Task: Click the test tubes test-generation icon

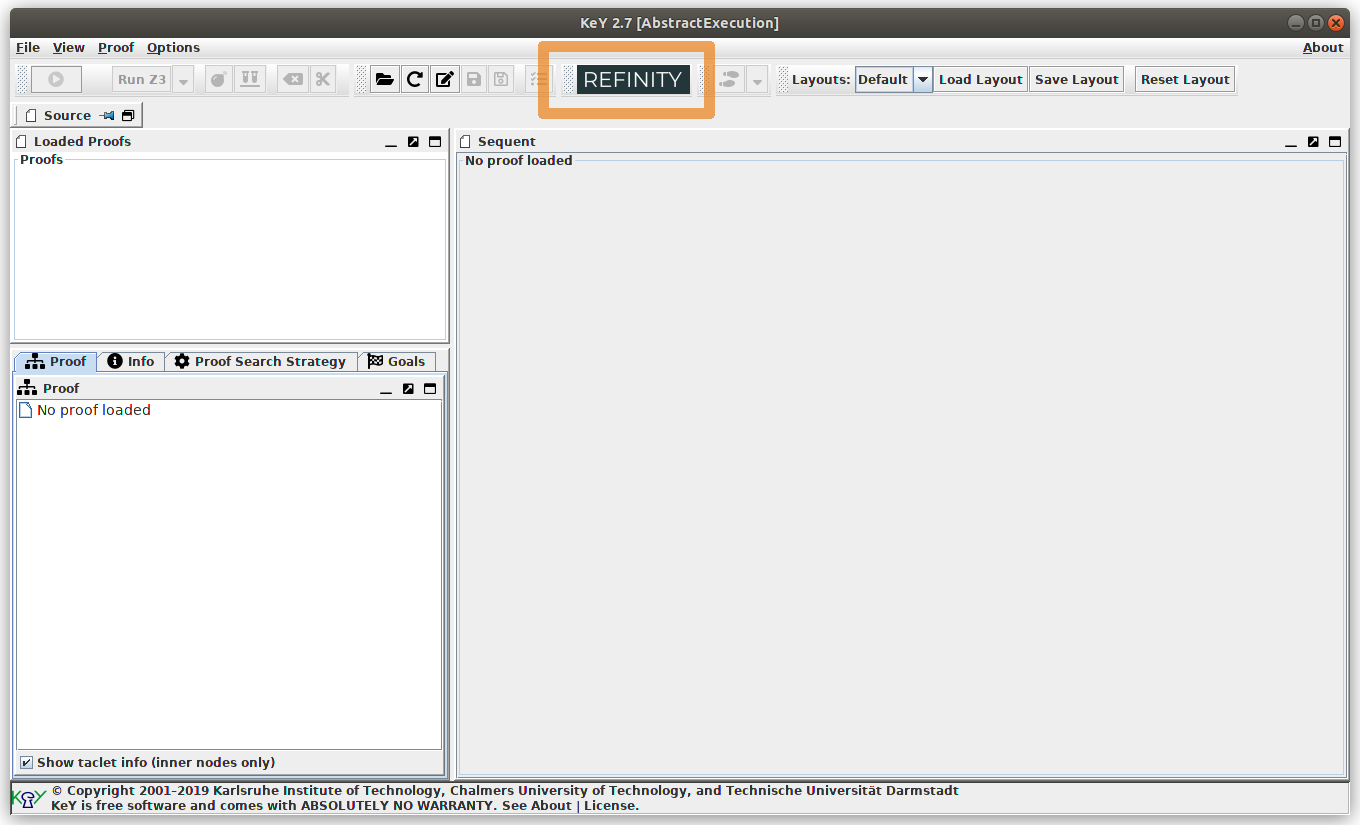Action: pos(250,80)
